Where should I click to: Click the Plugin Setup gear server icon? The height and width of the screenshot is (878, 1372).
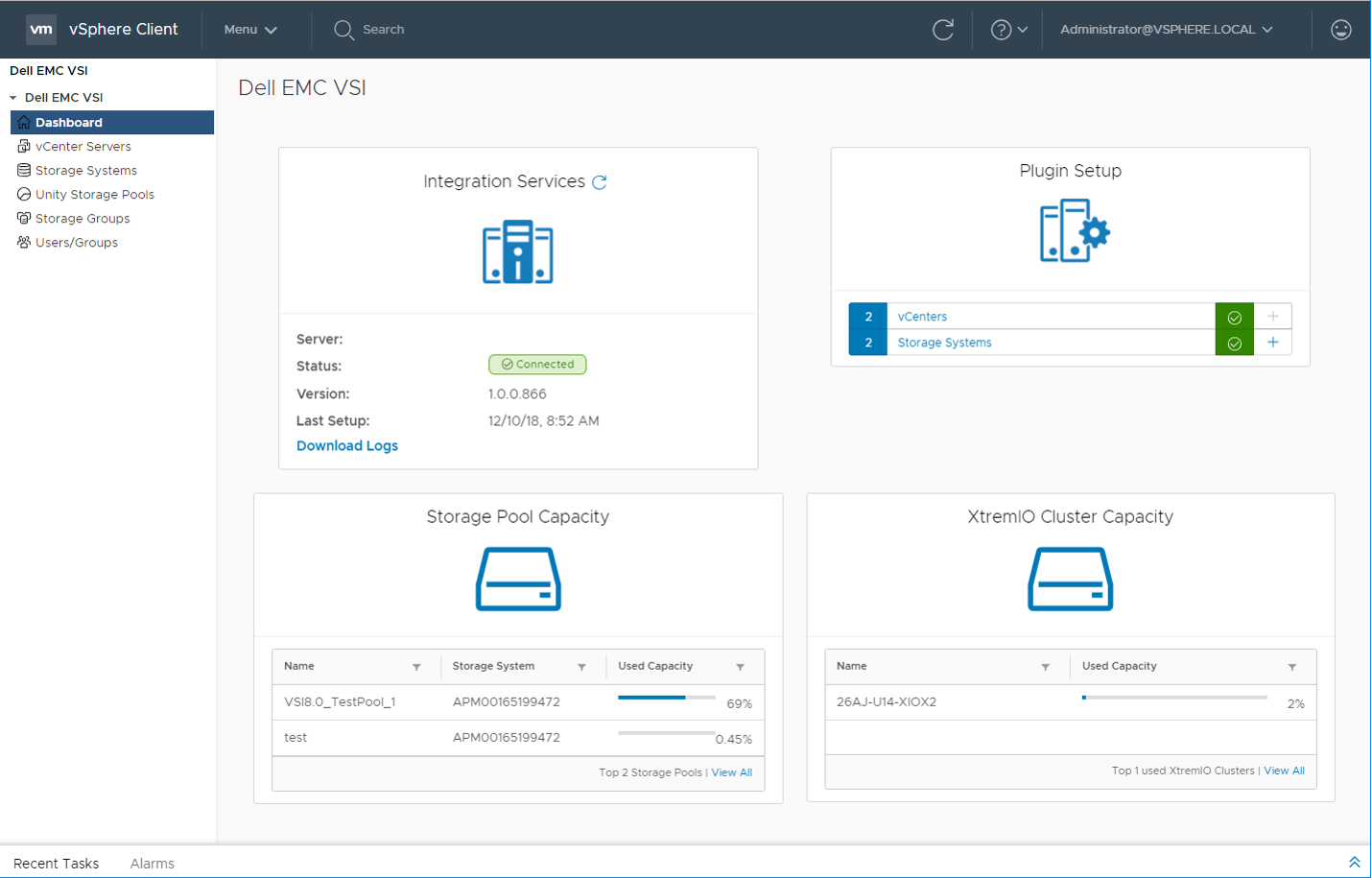(x=1075, y=230)
